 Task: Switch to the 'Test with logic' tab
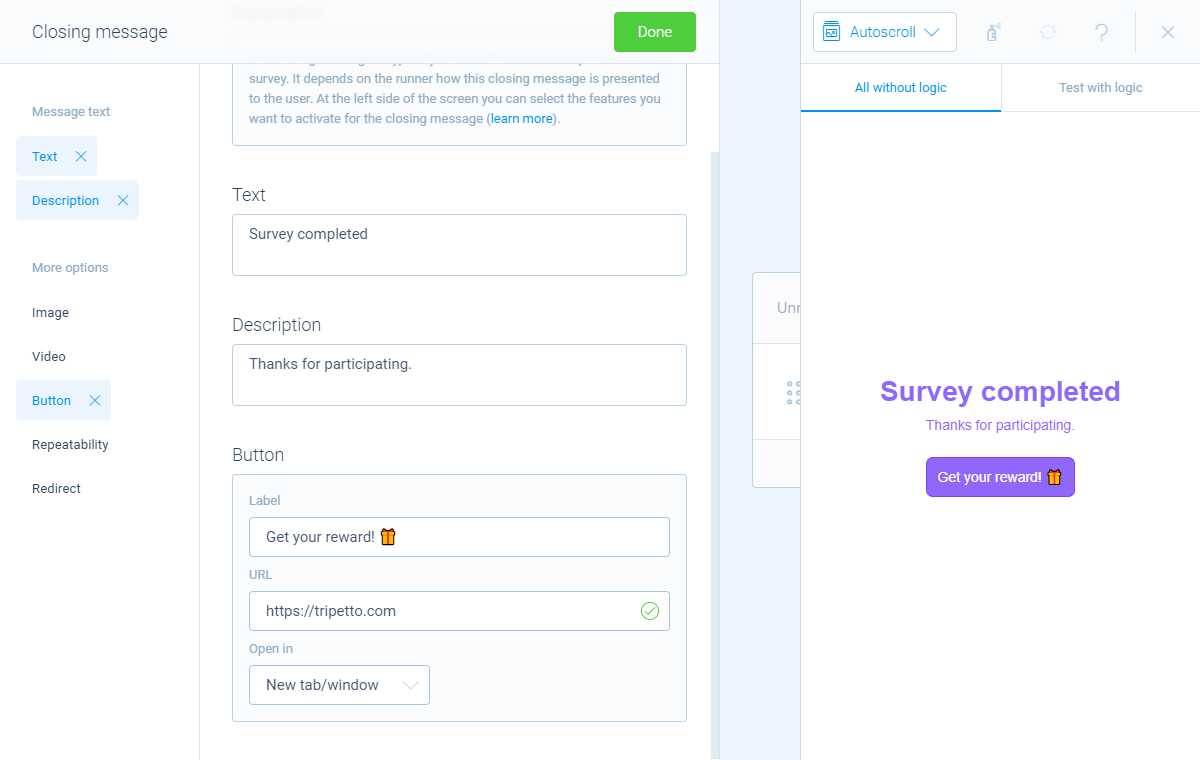[1100, 87]
